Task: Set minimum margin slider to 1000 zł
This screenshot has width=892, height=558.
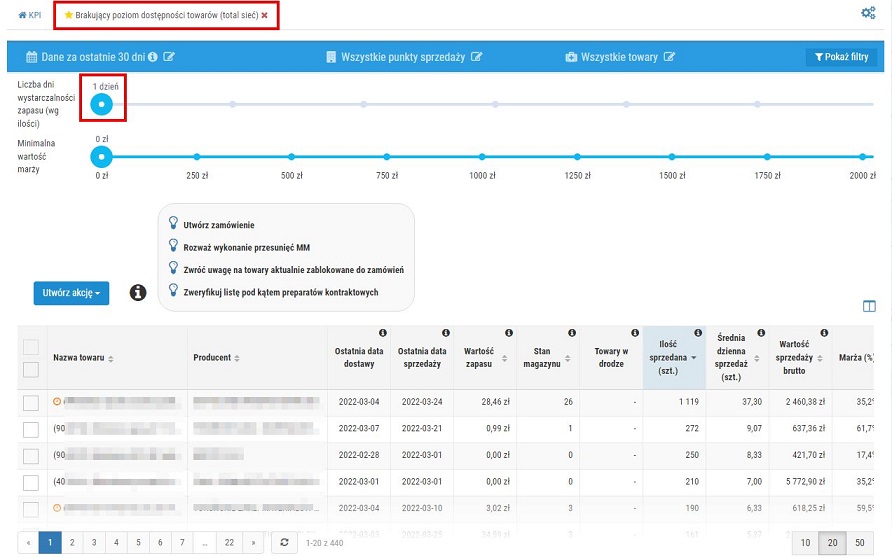Action: coord(482,156)
